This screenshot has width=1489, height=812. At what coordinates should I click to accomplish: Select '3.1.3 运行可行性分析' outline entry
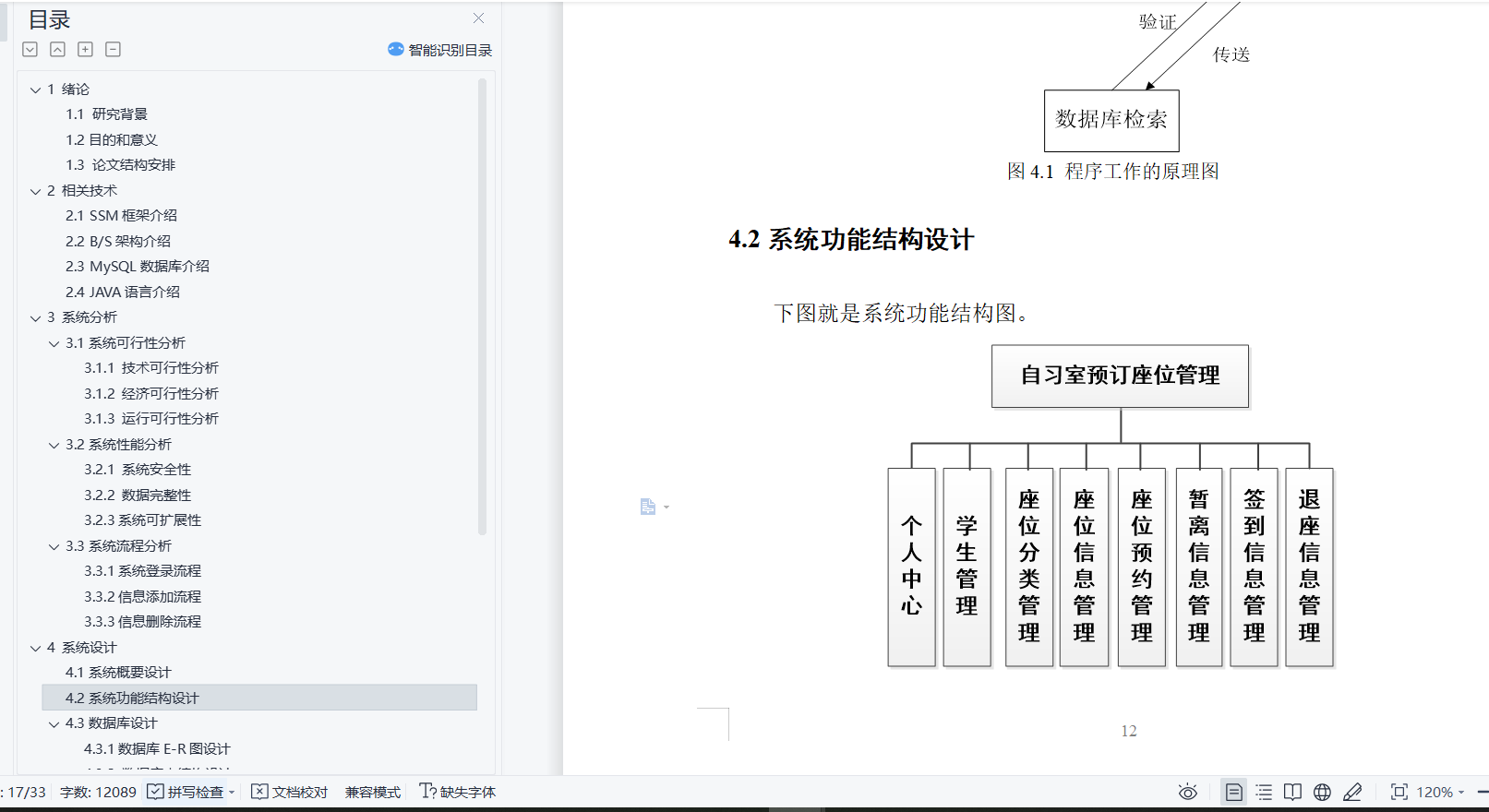[x=151, y=419]
